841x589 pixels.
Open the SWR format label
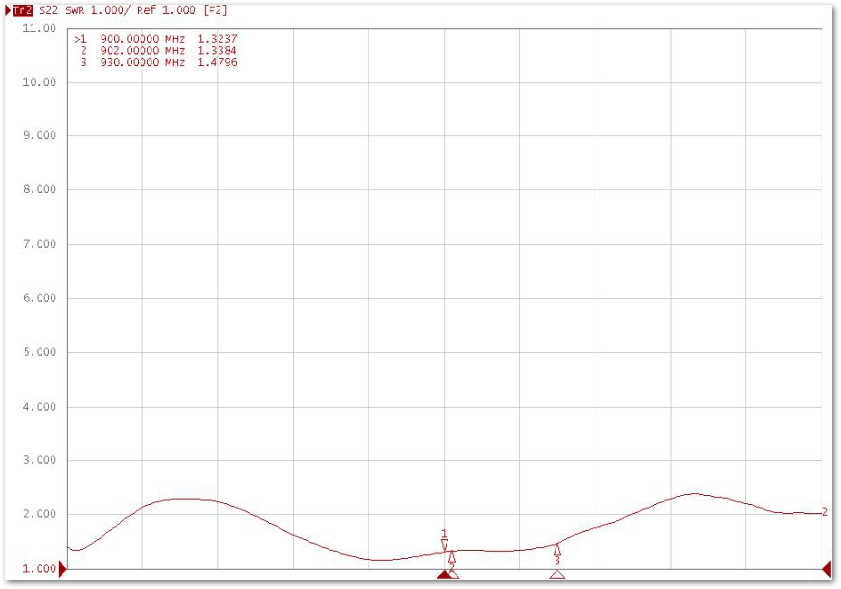point(74,10)
